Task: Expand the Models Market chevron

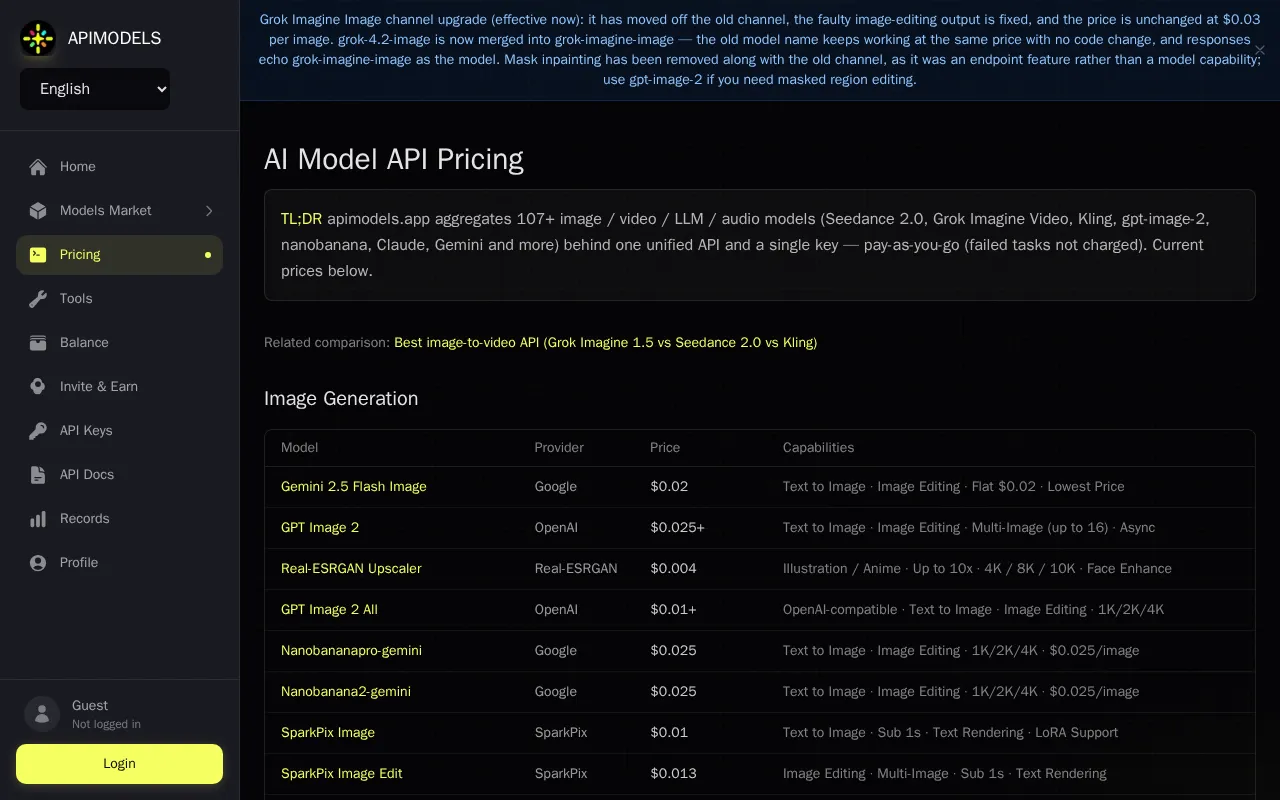Action: (x=209, y=211)
